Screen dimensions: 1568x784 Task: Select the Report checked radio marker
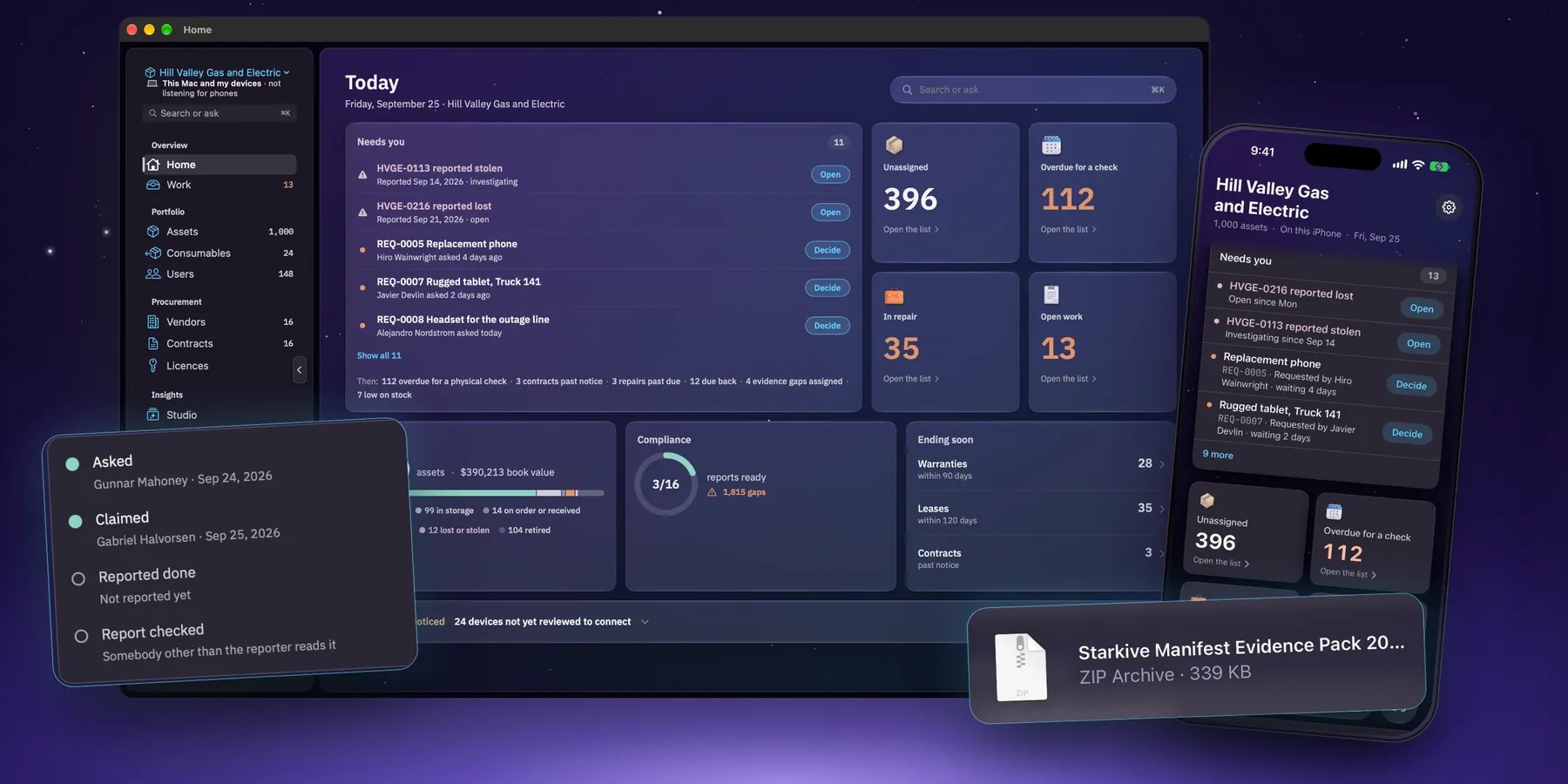point(81,636)
